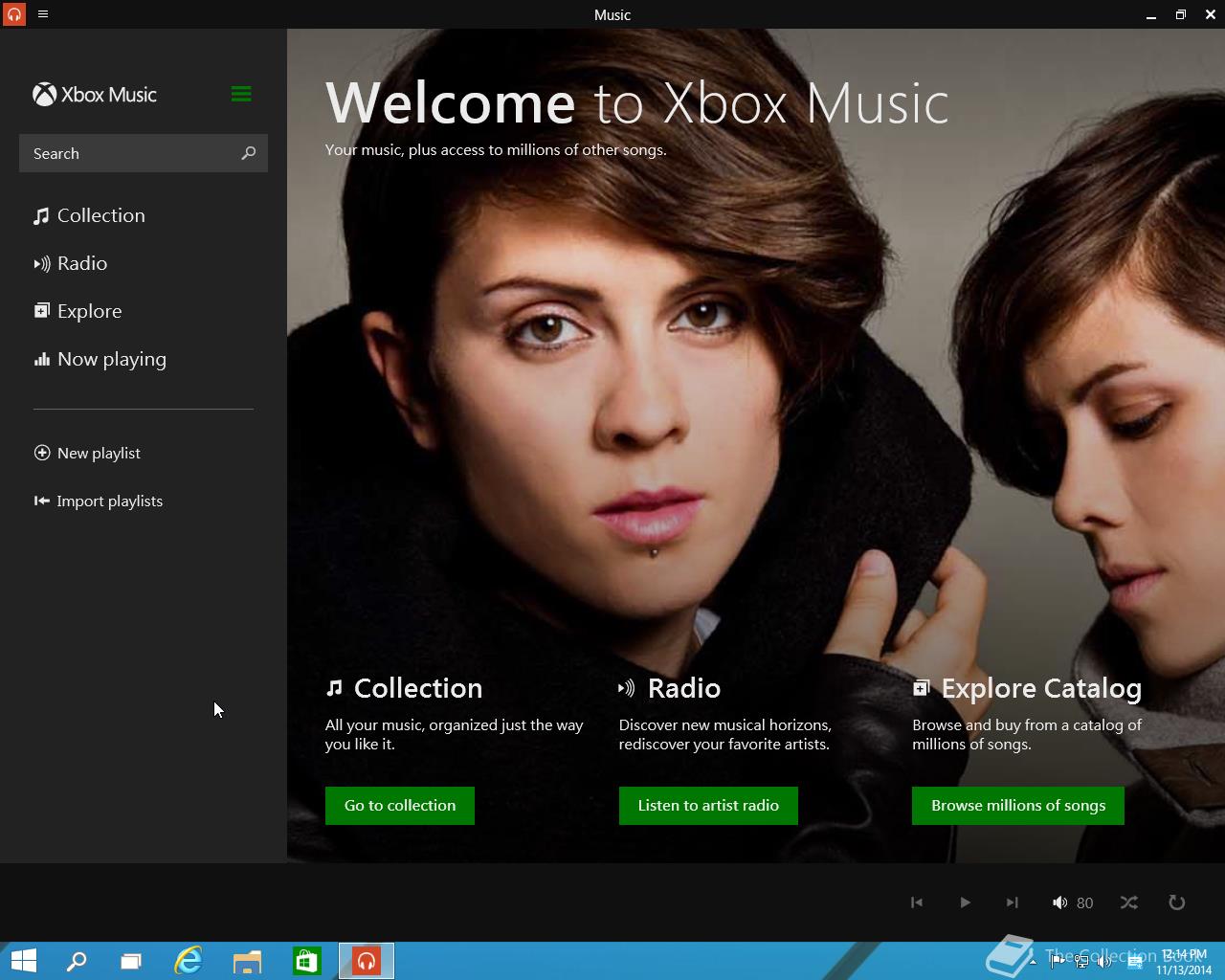Open File Explorer from taskbar

pyautogui.click(x=247, y=961)
